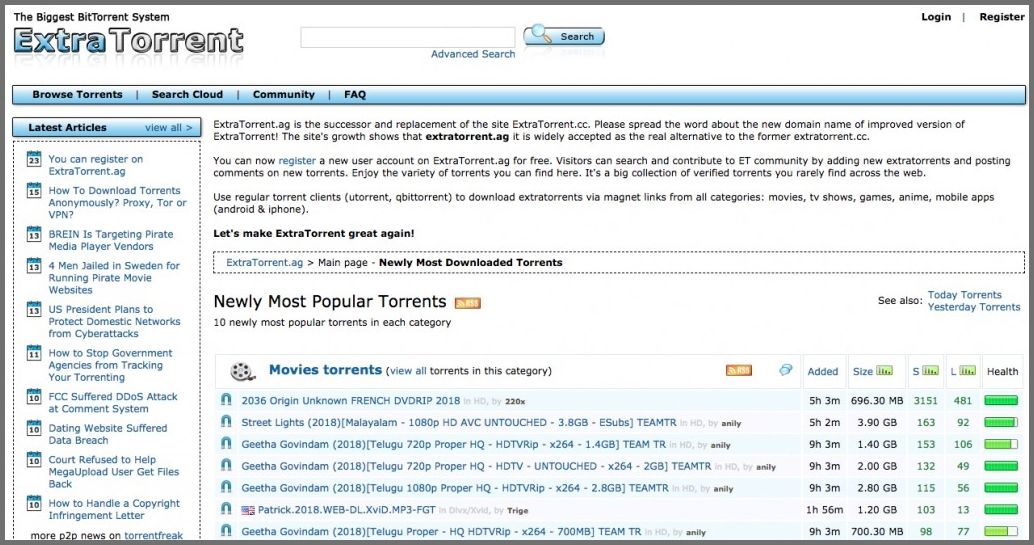Viewport: 1034px width, 545px height.
Task: Sort by seeders (S) column icon
Action: 930,371
